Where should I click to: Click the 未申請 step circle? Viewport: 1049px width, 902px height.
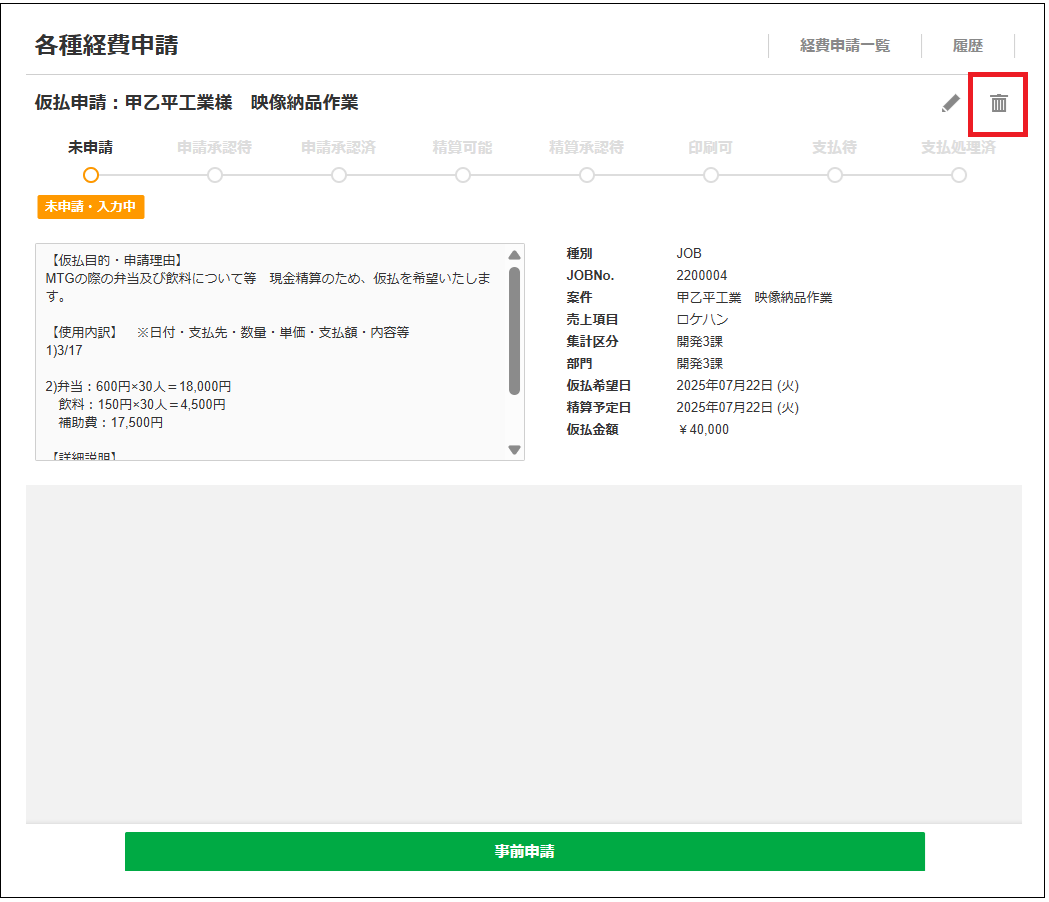point(91,175)
